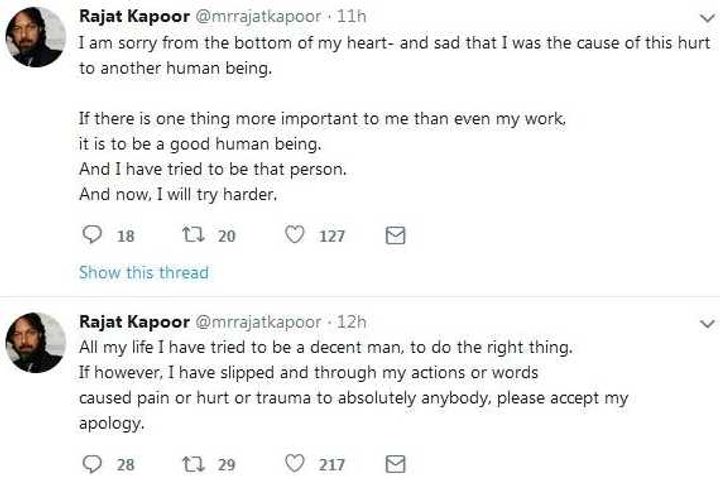
Task: Expand the chevron menu on 12h tweet
Action: pos(706,323)
